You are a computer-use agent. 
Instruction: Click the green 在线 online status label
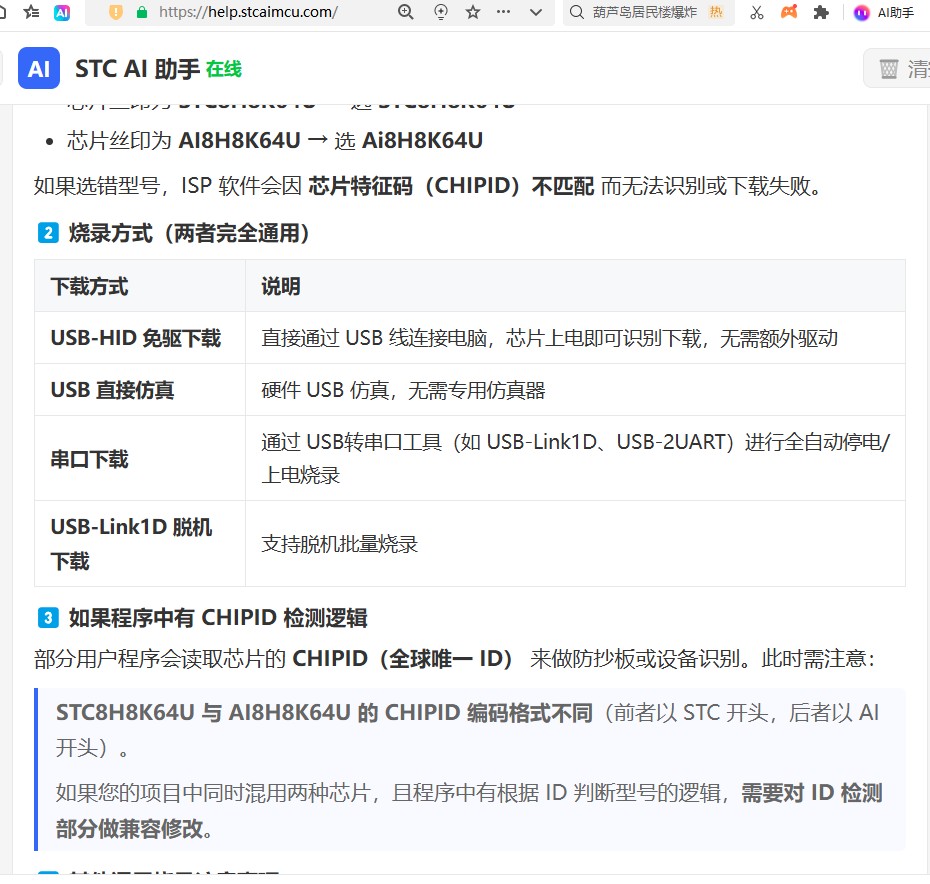pos(224,69)
